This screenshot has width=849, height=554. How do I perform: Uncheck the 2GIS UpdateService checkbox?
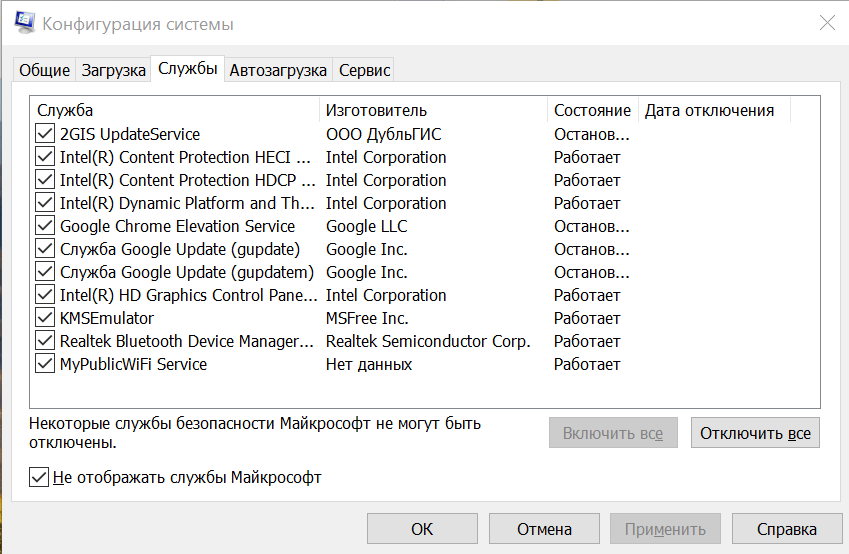point(45,134)
